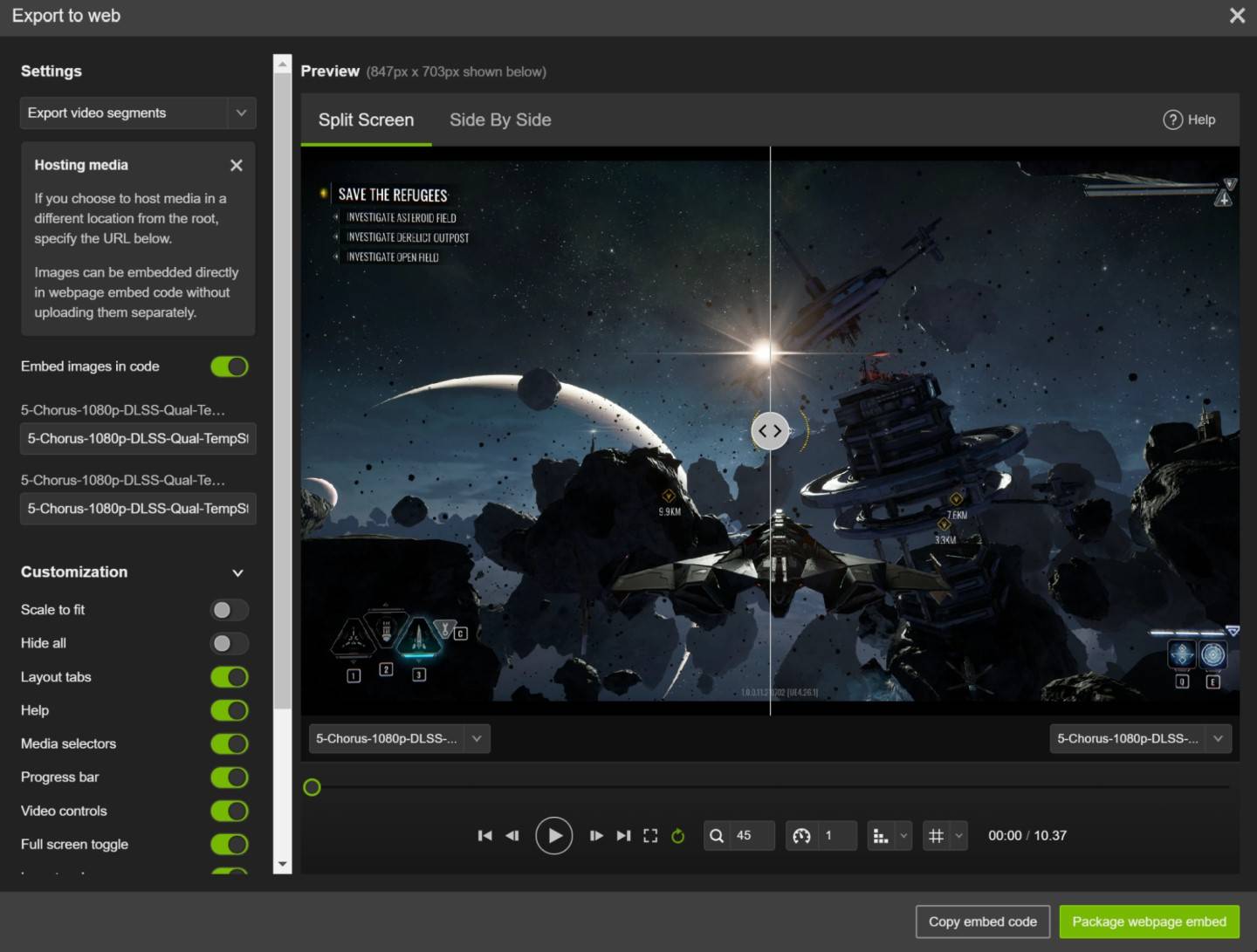Click the histogram chart icon

(x=881, y=836)
